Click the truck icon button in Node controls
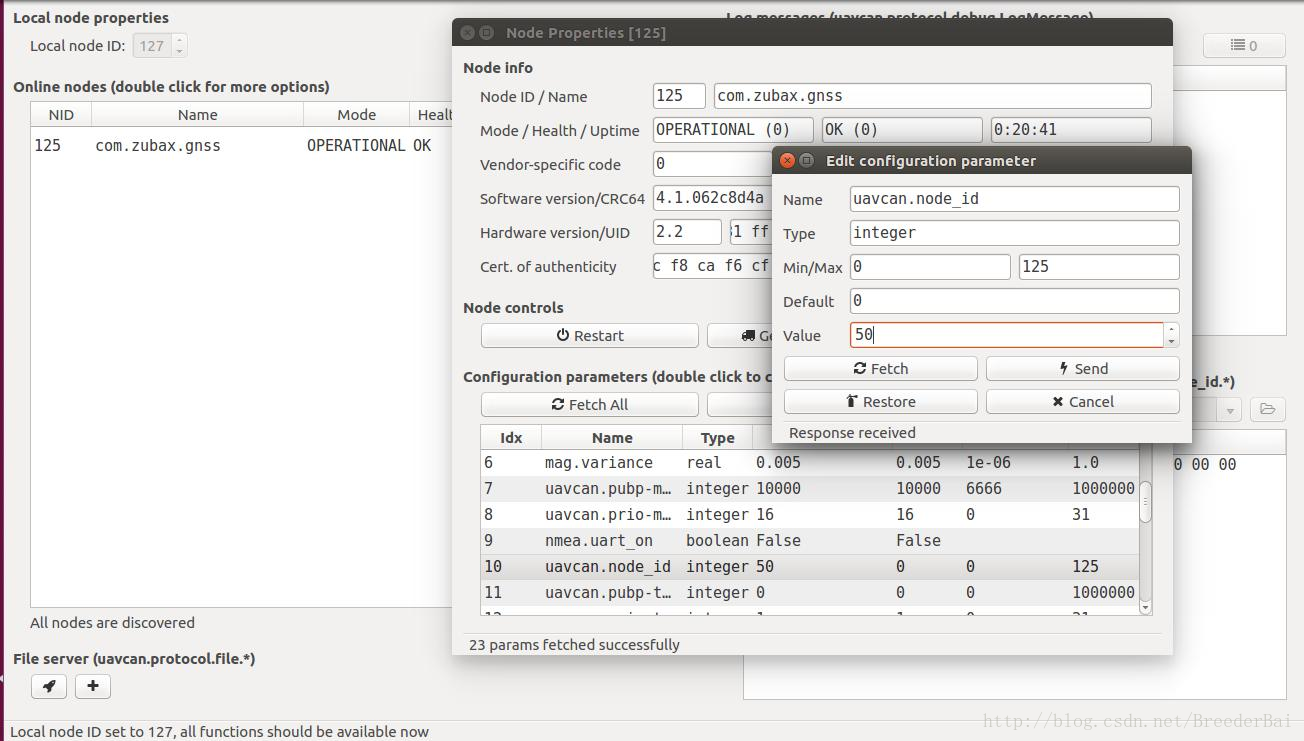The image size is (1304, 741). pyautogui.click(x=740, y=335)
